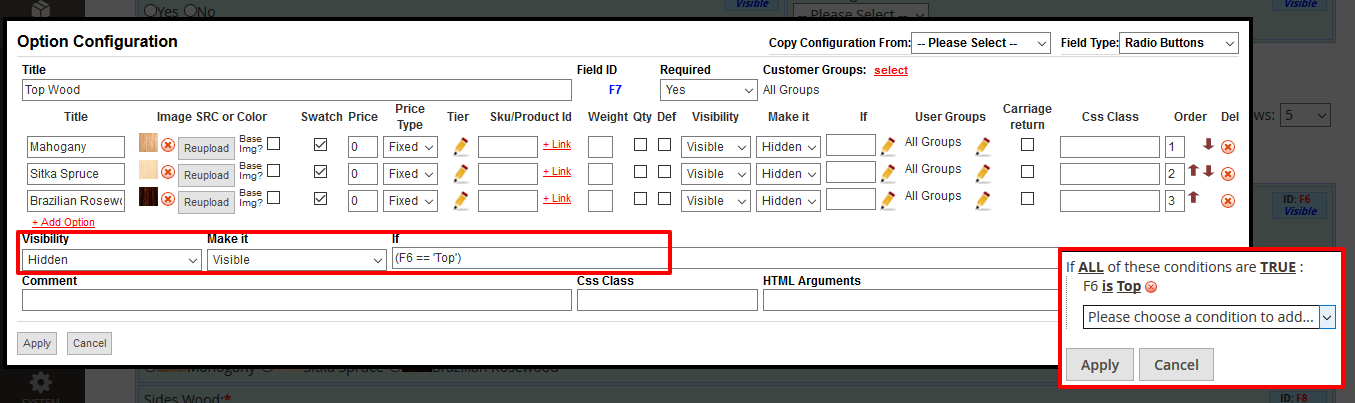
Task: Check Carriage return for Brazilian Rosewood row
Action: (x=1027, y=199)
